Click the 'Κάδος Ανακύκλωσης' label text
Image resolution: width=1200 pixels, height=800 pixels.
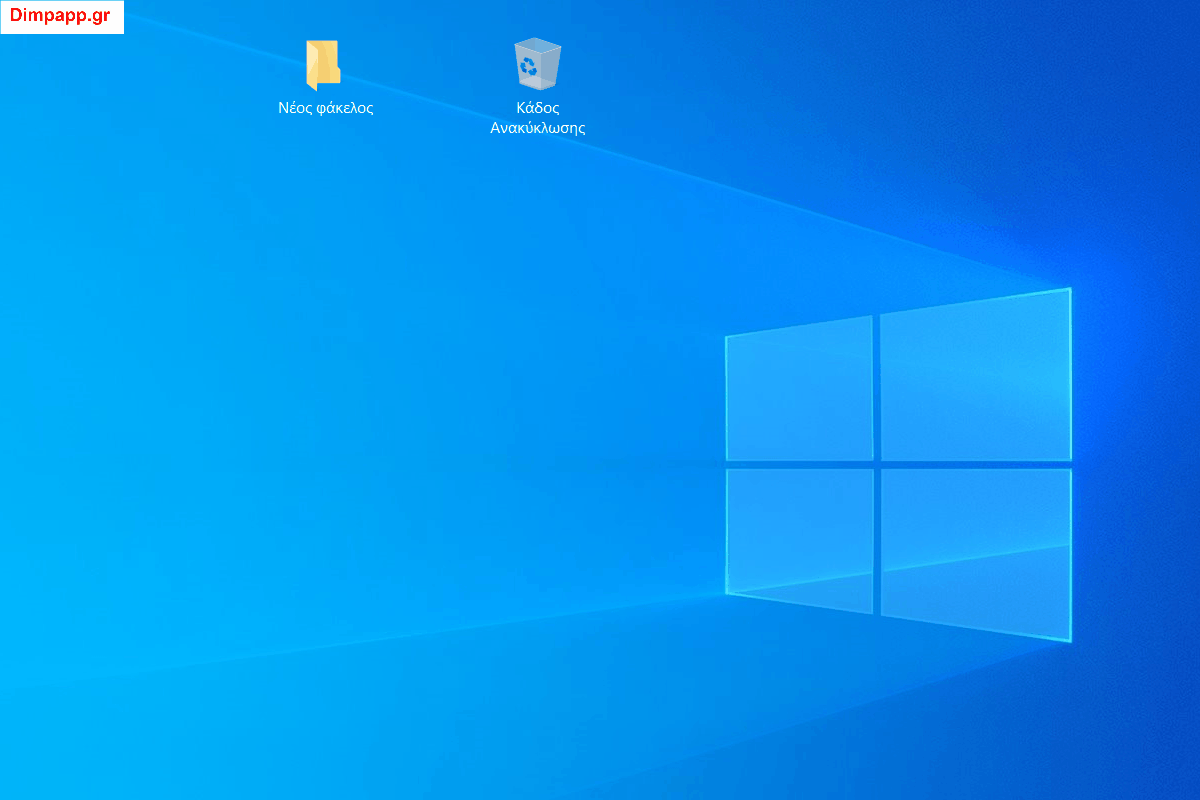point(538,118)
